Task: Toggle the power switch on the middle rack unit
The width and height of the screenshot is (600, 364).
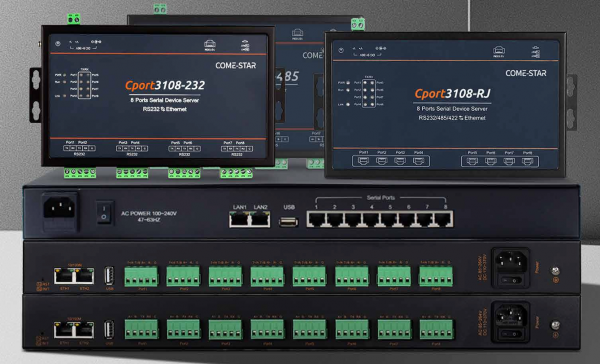Action: (511, 281)
